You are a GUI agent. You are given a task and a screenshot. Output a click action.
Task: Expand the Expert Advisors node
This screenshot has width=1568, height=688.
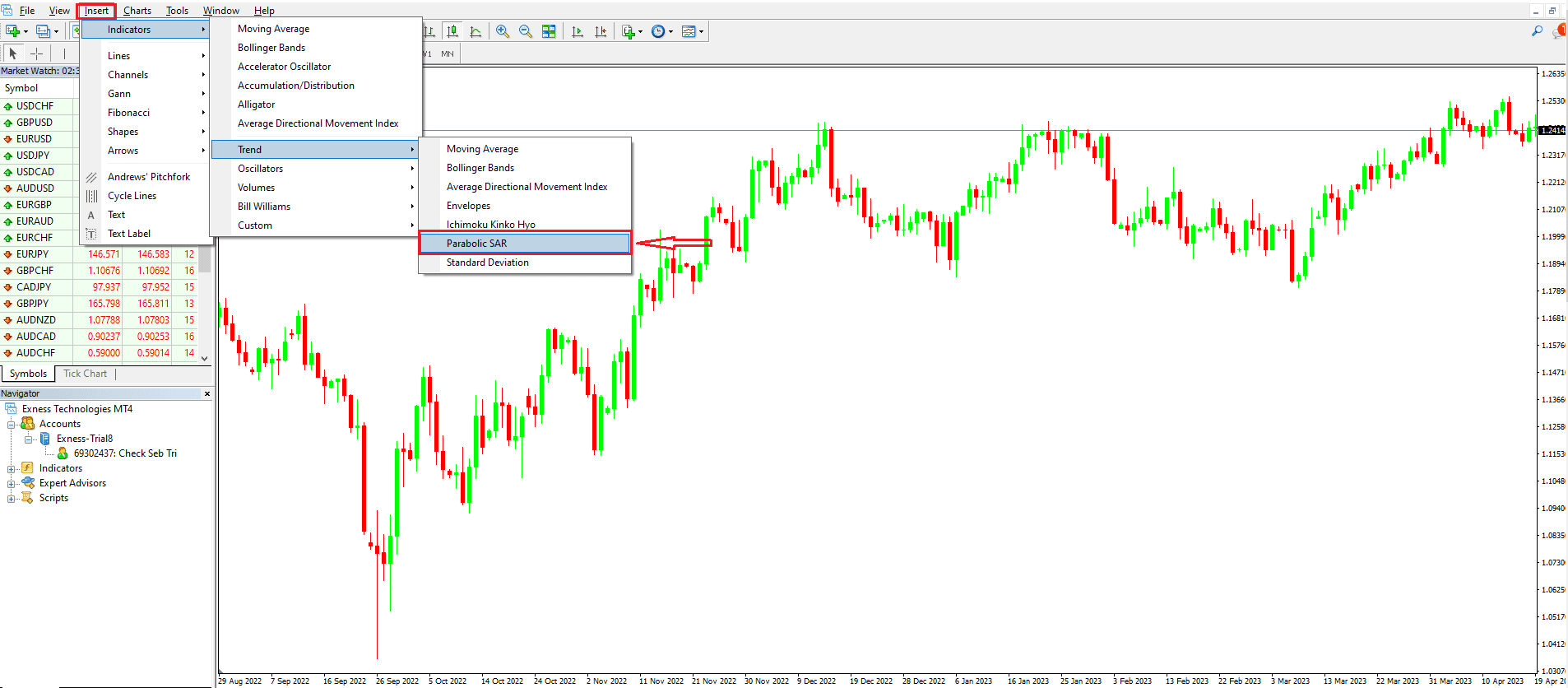(x=12, y=483)
